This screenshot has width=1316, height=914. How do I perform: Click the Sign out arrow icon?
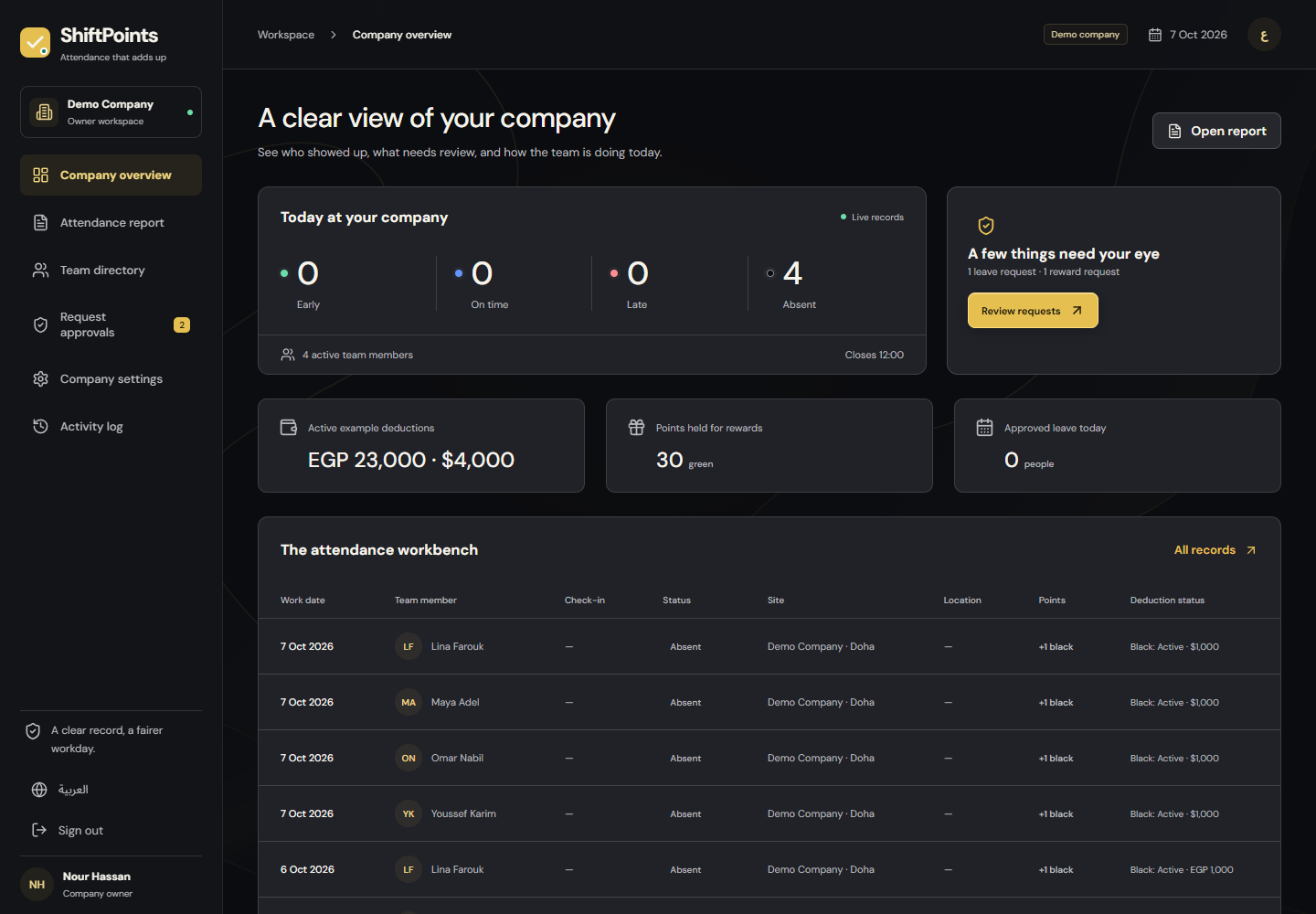click(x=39, y=830)
